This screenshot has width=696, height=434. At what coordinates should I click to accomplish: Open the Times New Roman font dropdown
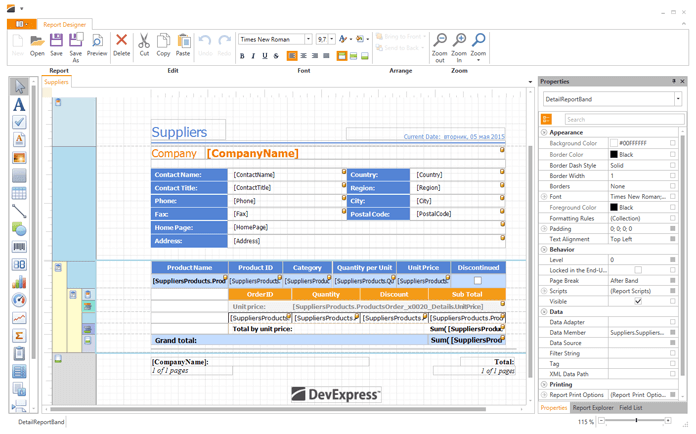click(x=308, y=39)
